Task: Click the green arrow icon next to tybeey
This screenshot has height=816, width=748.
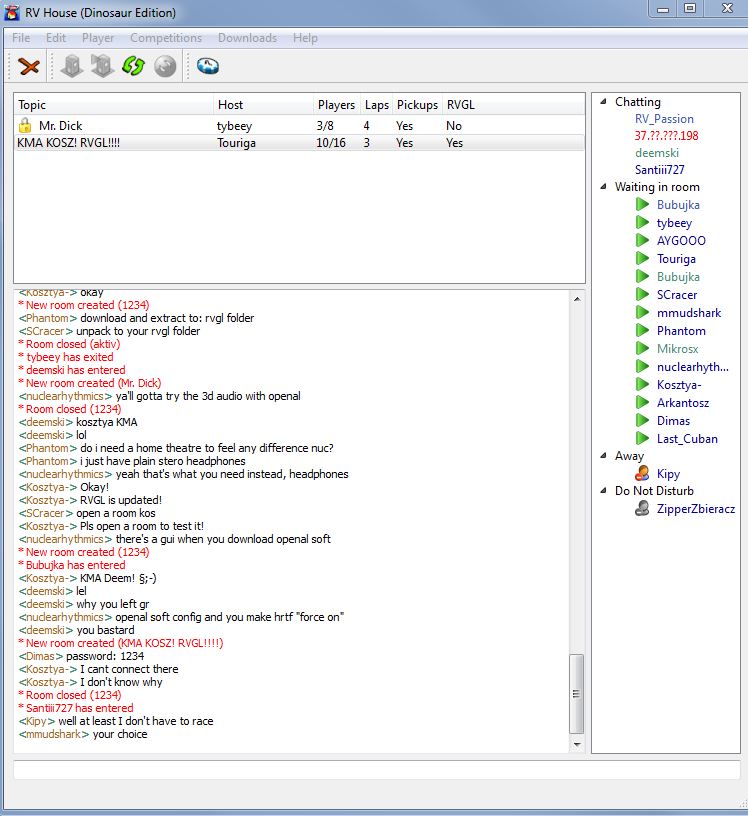Action: [x=642, y=223]
